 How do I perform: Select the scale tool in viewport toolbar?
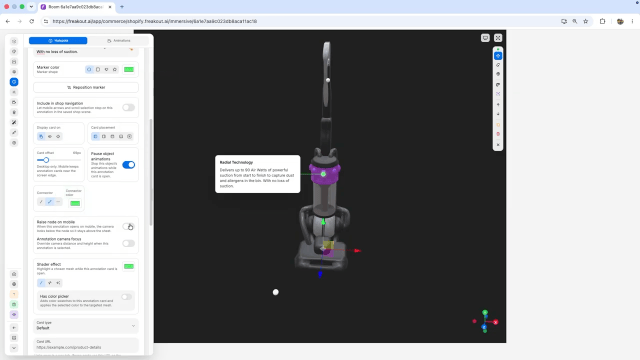click(498, 75)
